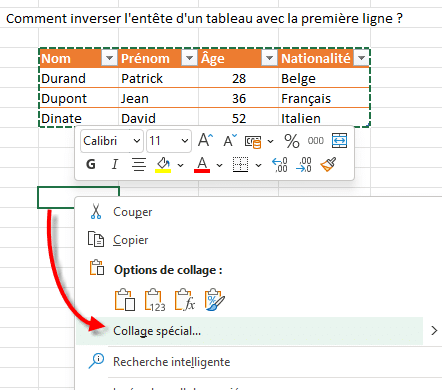The image size is (442, 390).
Task: Click the merge and center icon
Action: tap(339, 141)
